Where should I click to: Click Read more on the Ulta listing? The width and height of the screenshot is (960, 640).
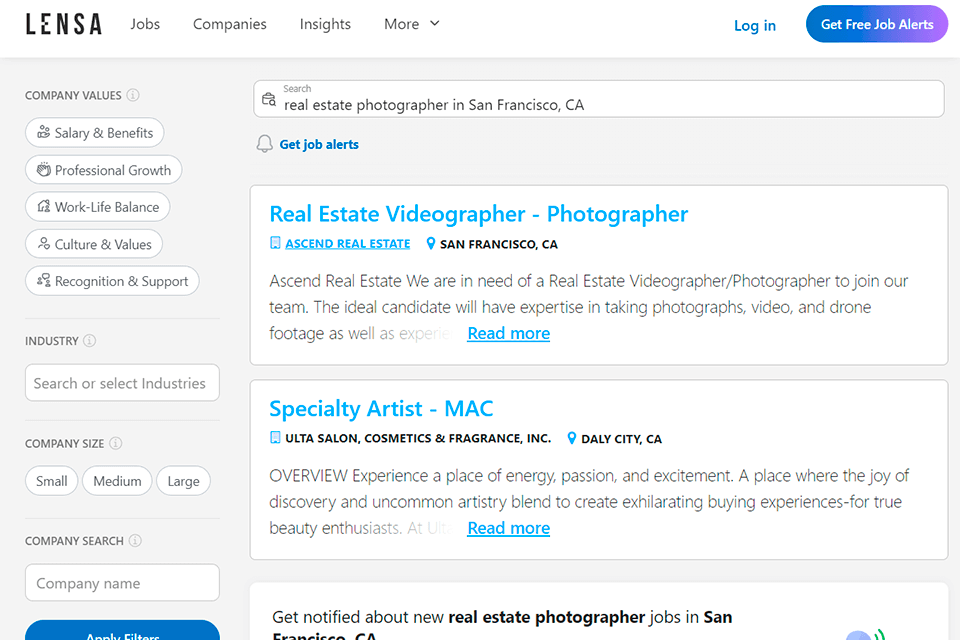click(509, 528)
